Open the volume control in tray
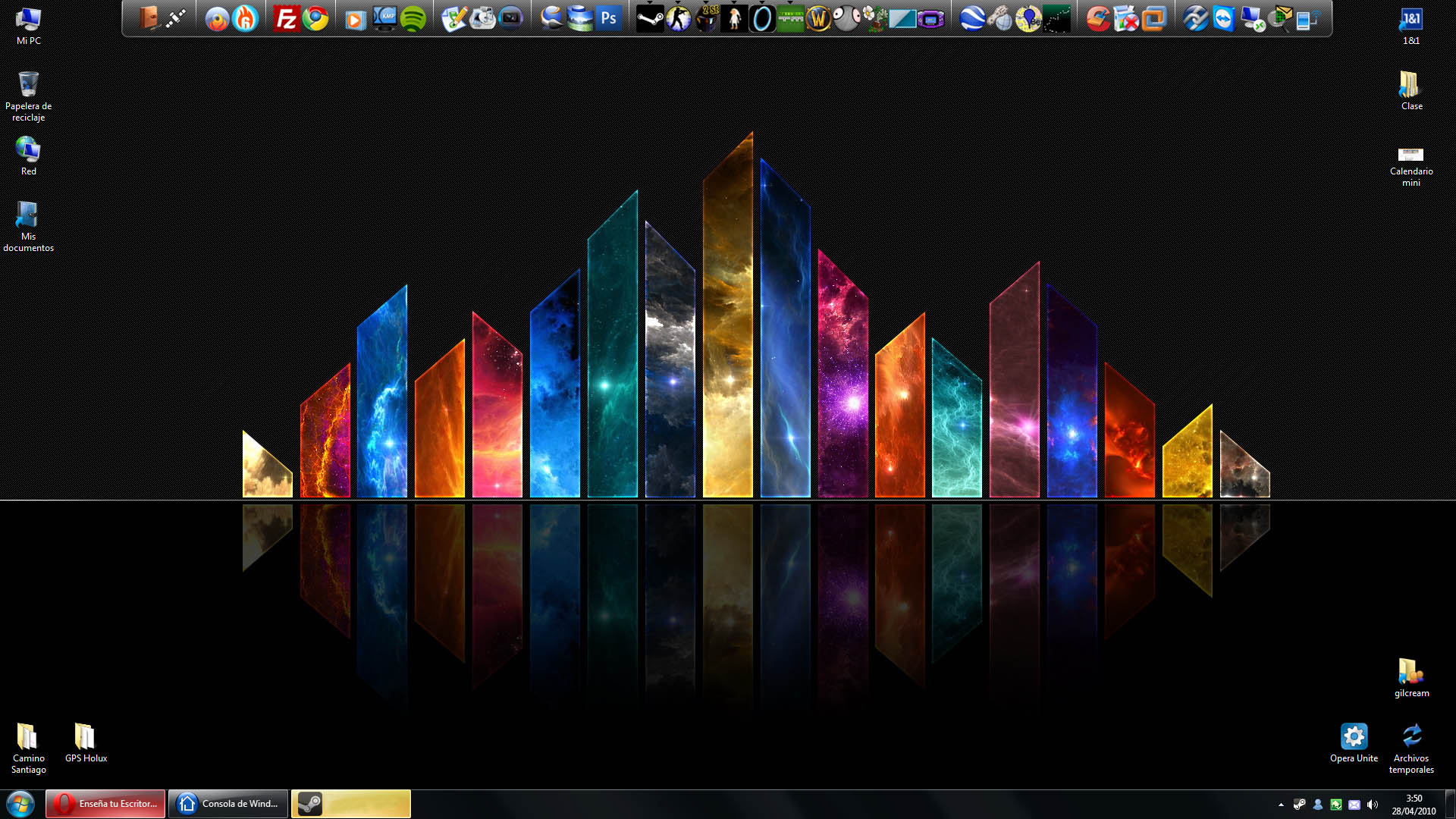Viewport: 1456px width, 819px height. pos(1373,805)
